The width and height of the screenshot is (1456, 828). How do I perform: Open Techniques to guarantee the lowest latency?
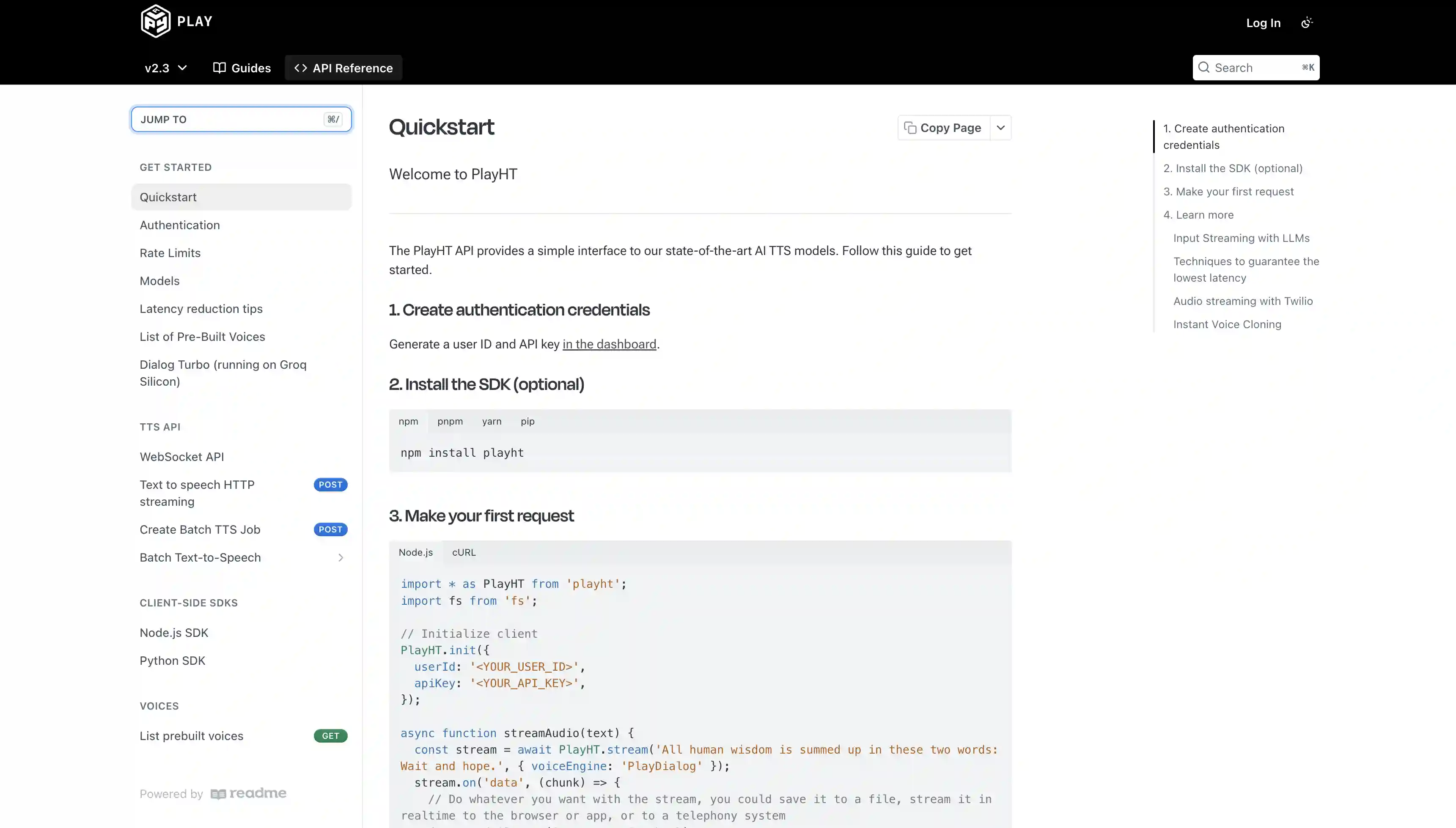[x=1246, y=269]
